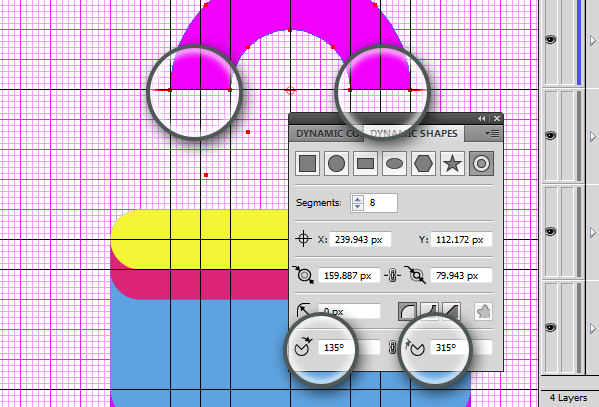Pick the dynamic star shape icon
This screenshot has height=407, width=599.
coord(453,164)
